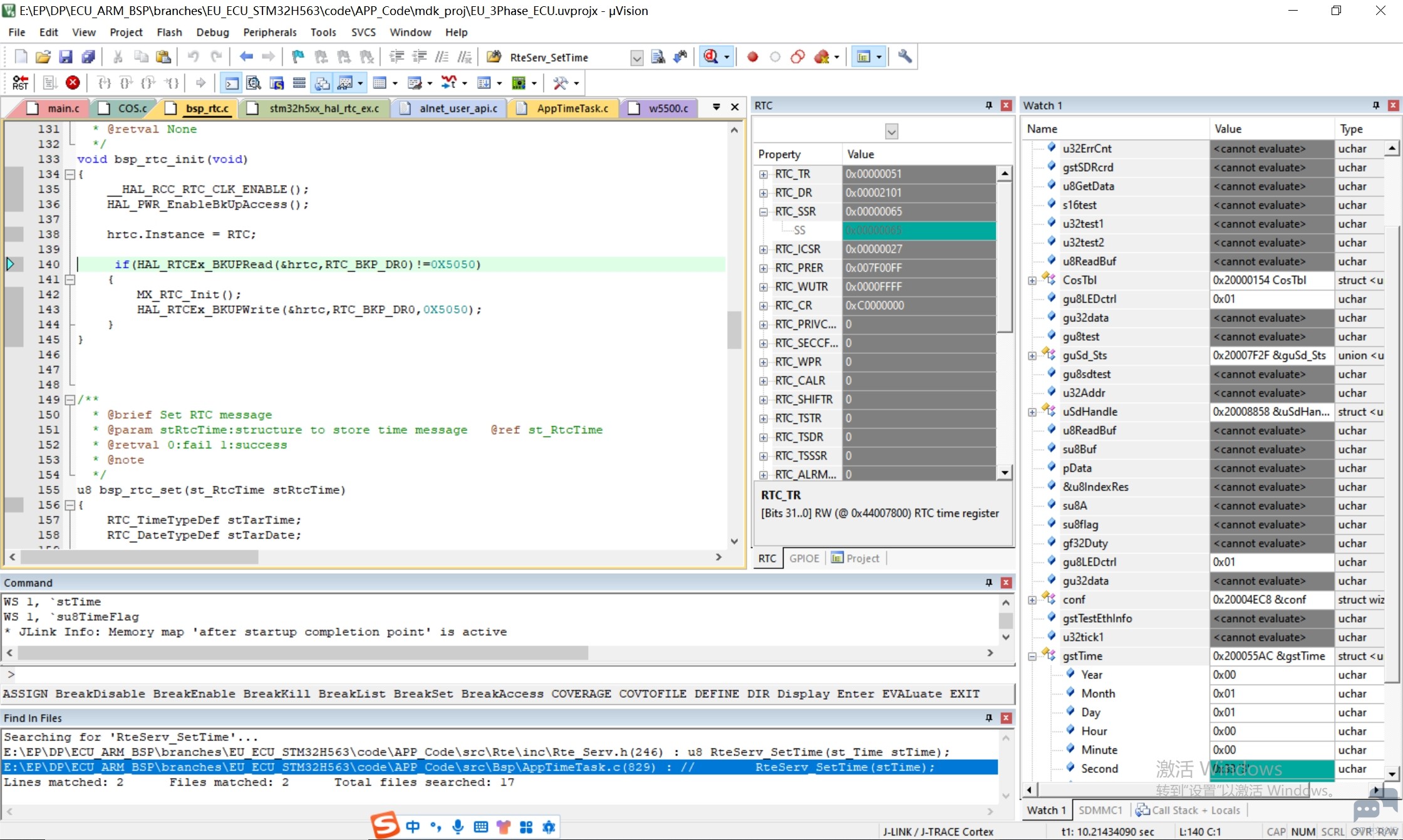Click the Navigate Backwards arrow icon
1403x840 pixels.
[246, 57]
